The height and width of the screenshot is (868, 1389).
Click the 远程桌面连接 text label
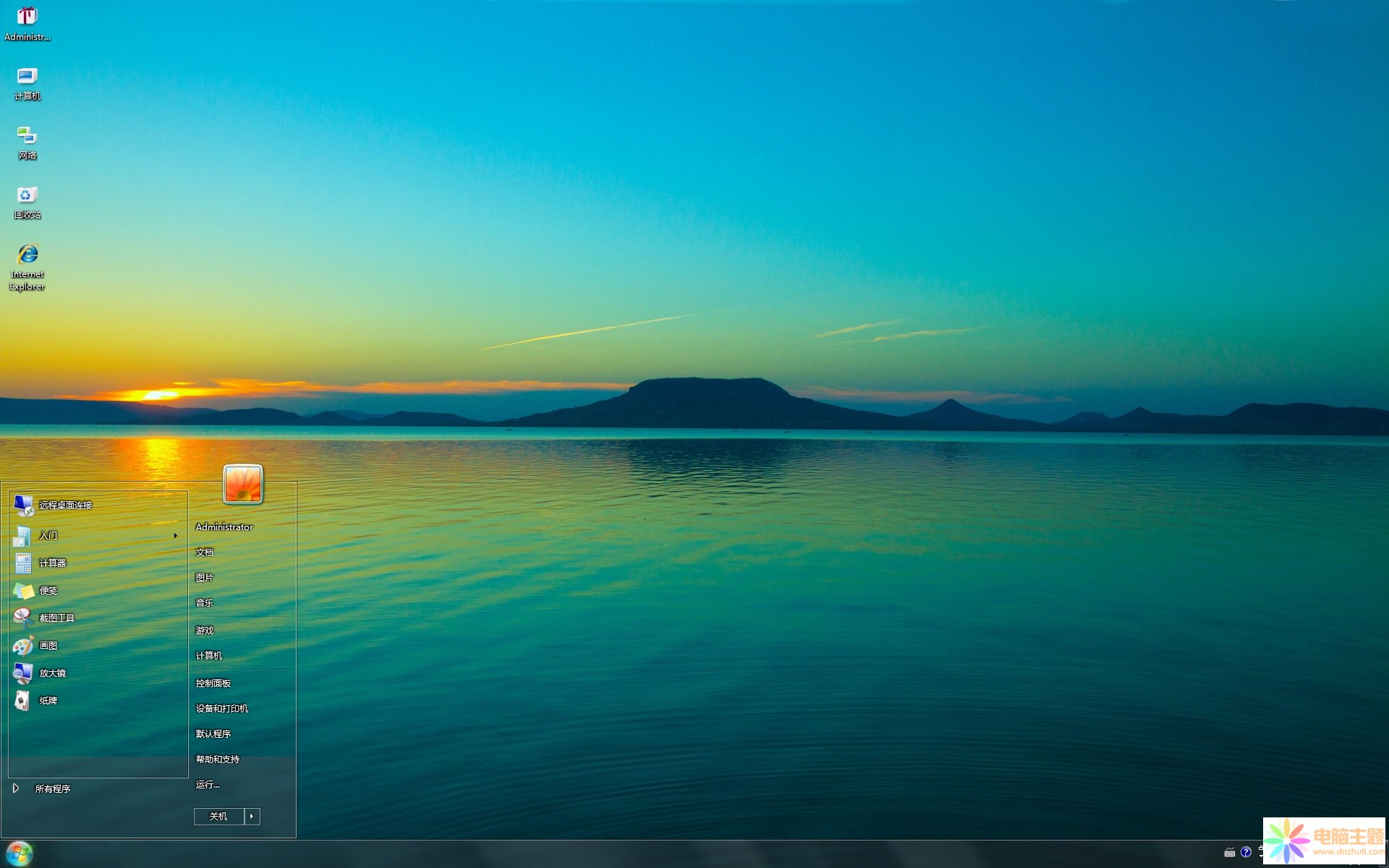[66, 505]
